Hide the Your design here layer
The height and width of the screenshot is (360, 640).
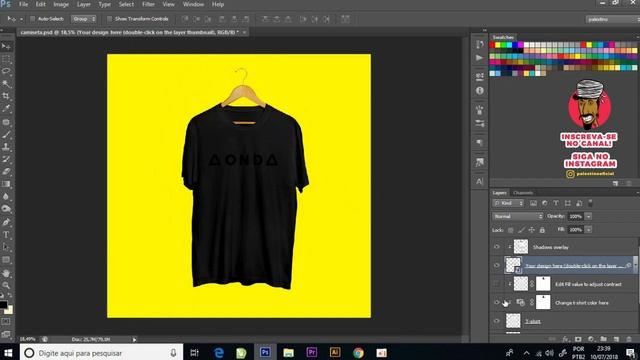click(496, 265)
